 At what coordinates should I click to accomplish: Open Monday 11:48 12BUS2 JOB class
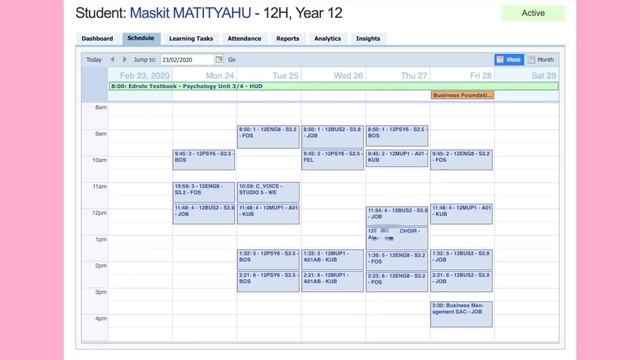pos(204,214)
